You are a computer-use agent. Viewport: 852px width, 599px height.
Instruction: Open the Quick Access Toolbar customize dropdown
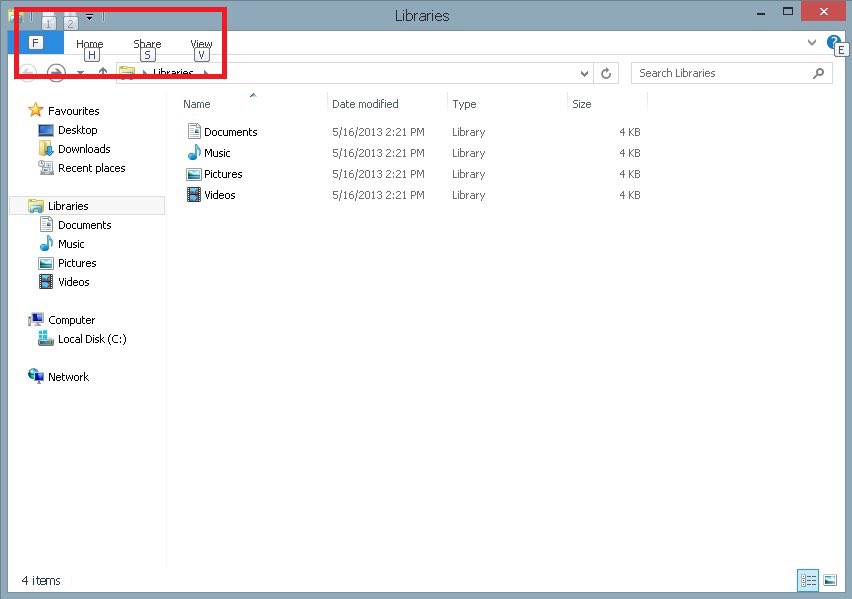coord(89,17)
